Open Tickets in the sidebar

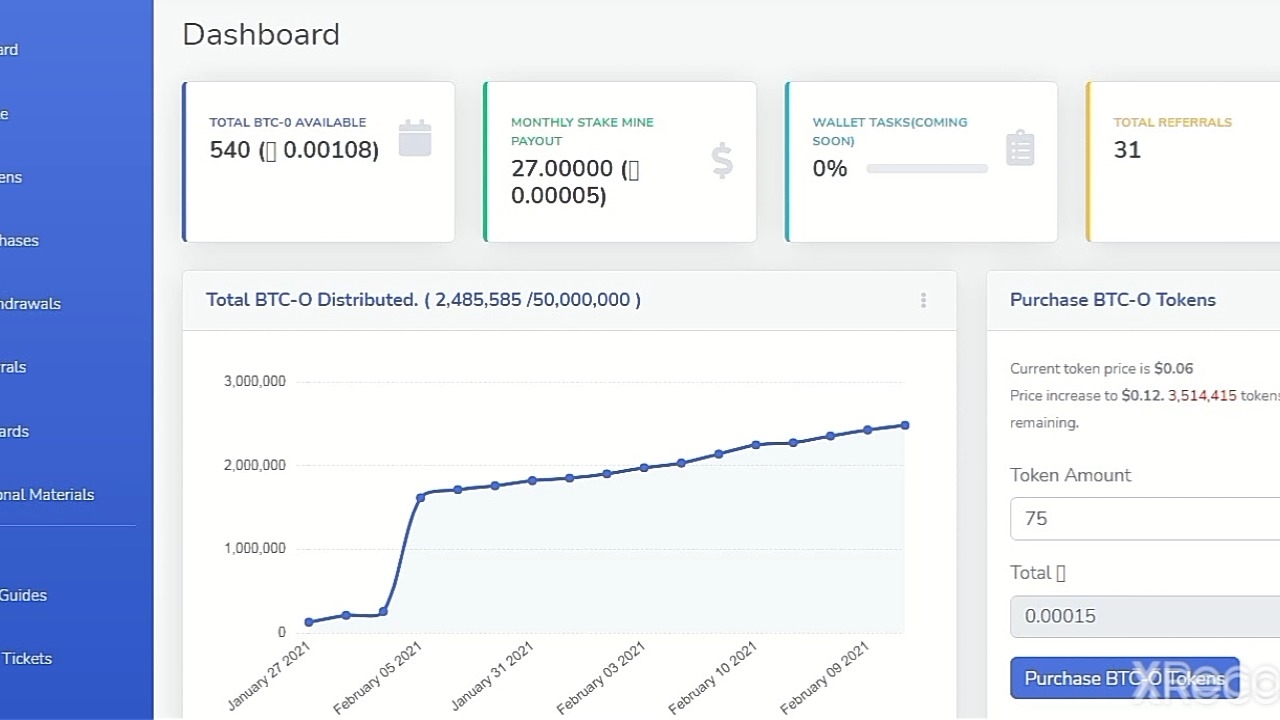click(x=26, y=658)
